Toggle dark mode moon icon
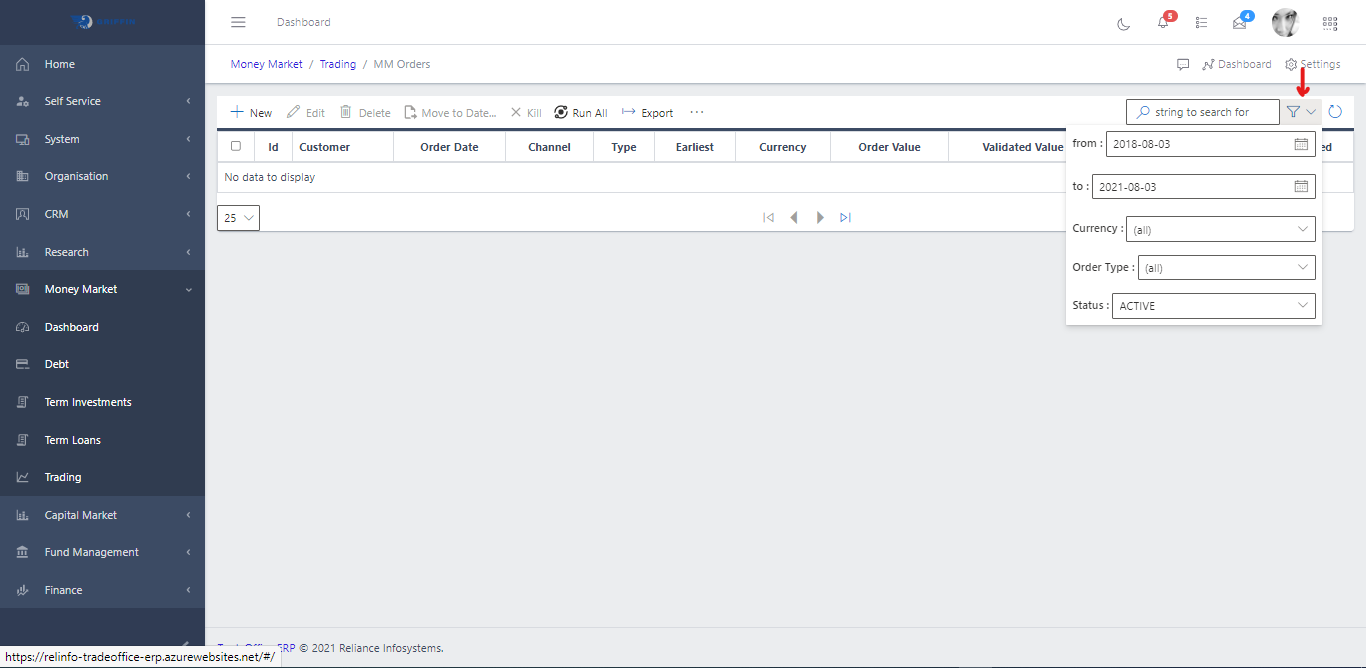Screen dimensions: 1366x668 tap(1124, 23)
